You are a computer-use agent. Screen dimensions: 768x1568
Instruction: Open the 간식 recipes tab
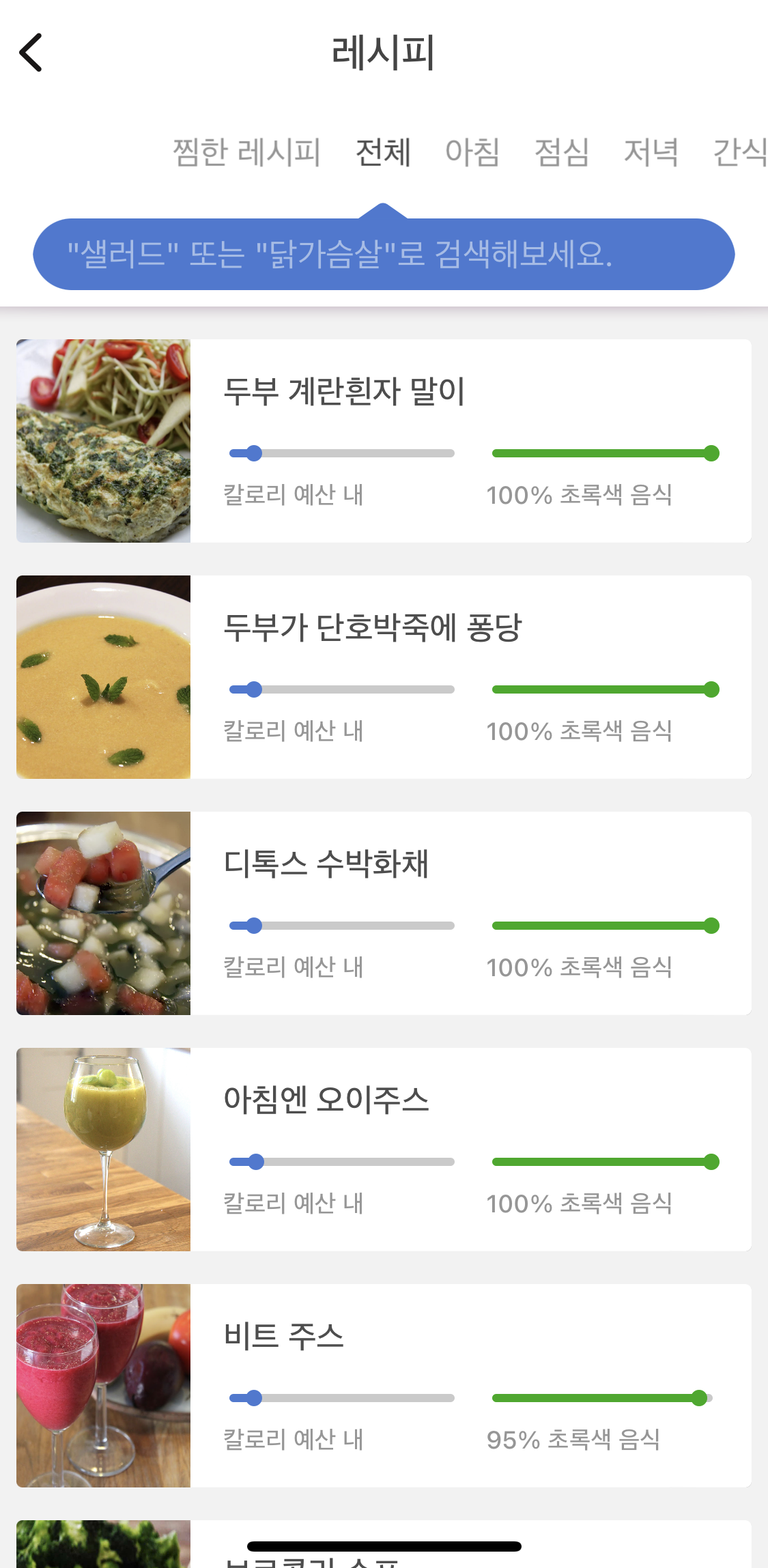pos(740,152)
